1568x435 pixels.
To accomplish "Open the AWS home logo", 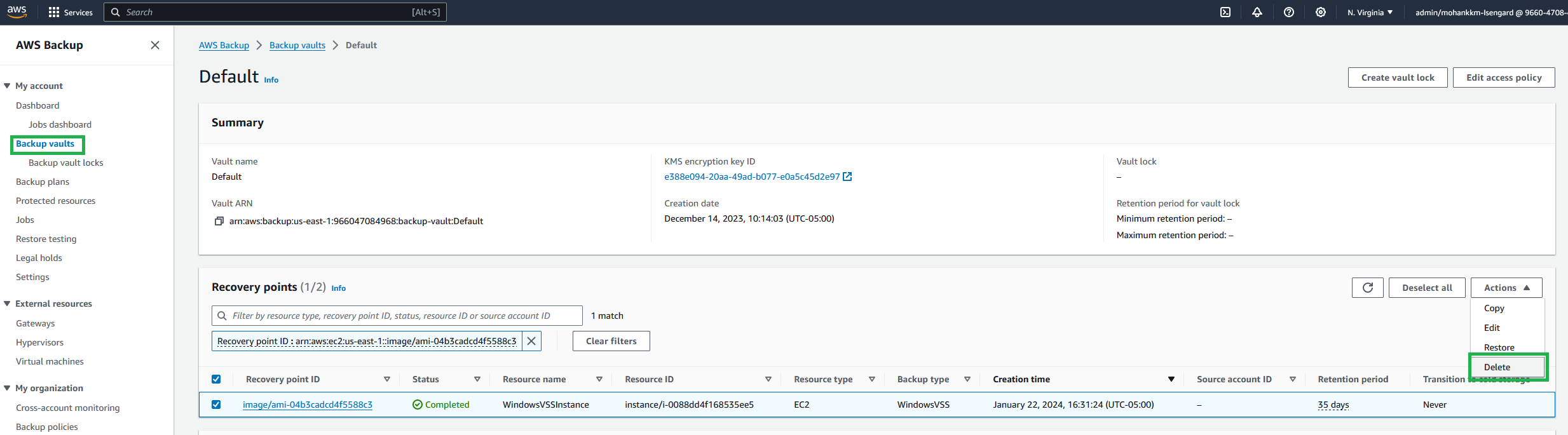I will coord(17,11).
